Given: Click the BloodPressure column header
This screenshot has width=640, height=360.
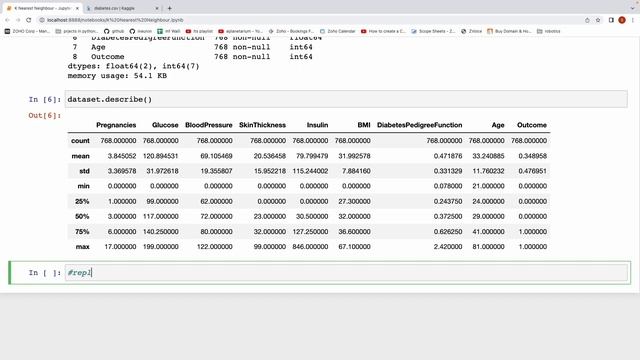Looking at the screenshot, I should click(x=209, y=125).
